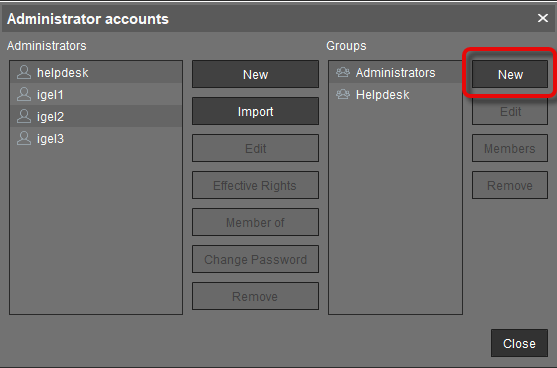Click the igel1 user icon
This screenshot has height=368, width=557.
[24, 94]
